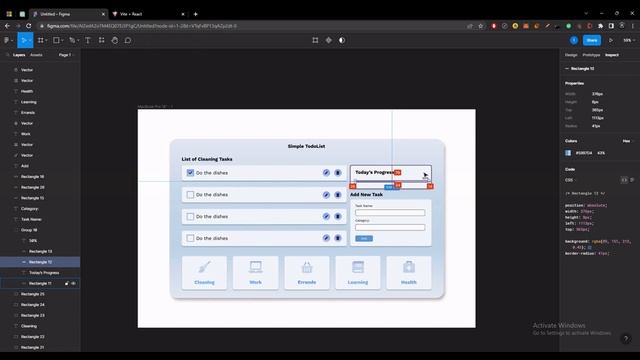Click the checked checkbox on the canvas
The width and height of the screenshot is (640, 360).
(190, 173)
